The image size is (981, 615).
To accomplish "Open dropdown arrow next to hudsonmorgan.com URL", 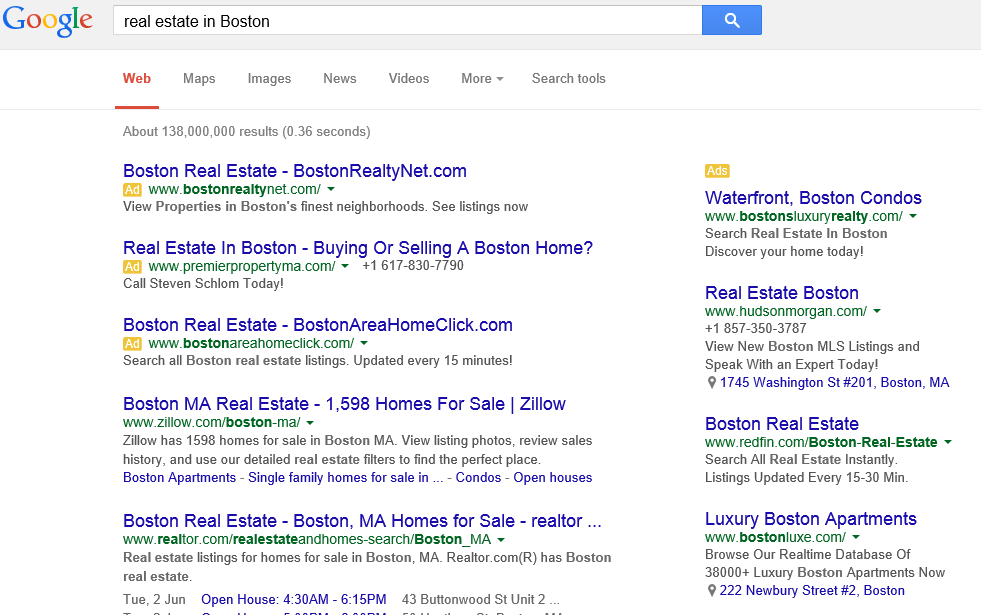I will [x=877, y=311].
